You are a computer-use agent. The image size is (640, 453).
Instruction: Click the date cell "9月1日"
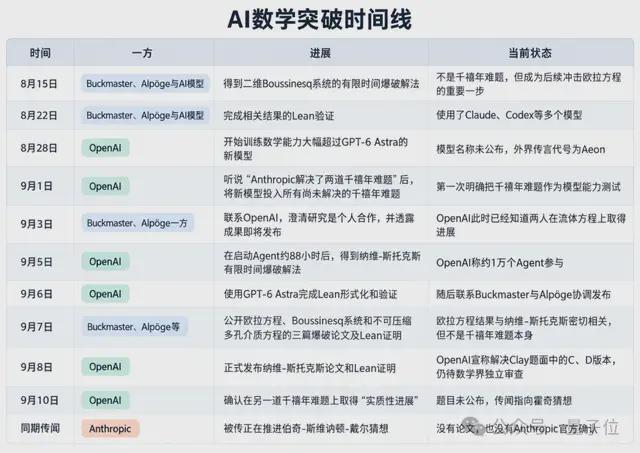pos(36,186)
